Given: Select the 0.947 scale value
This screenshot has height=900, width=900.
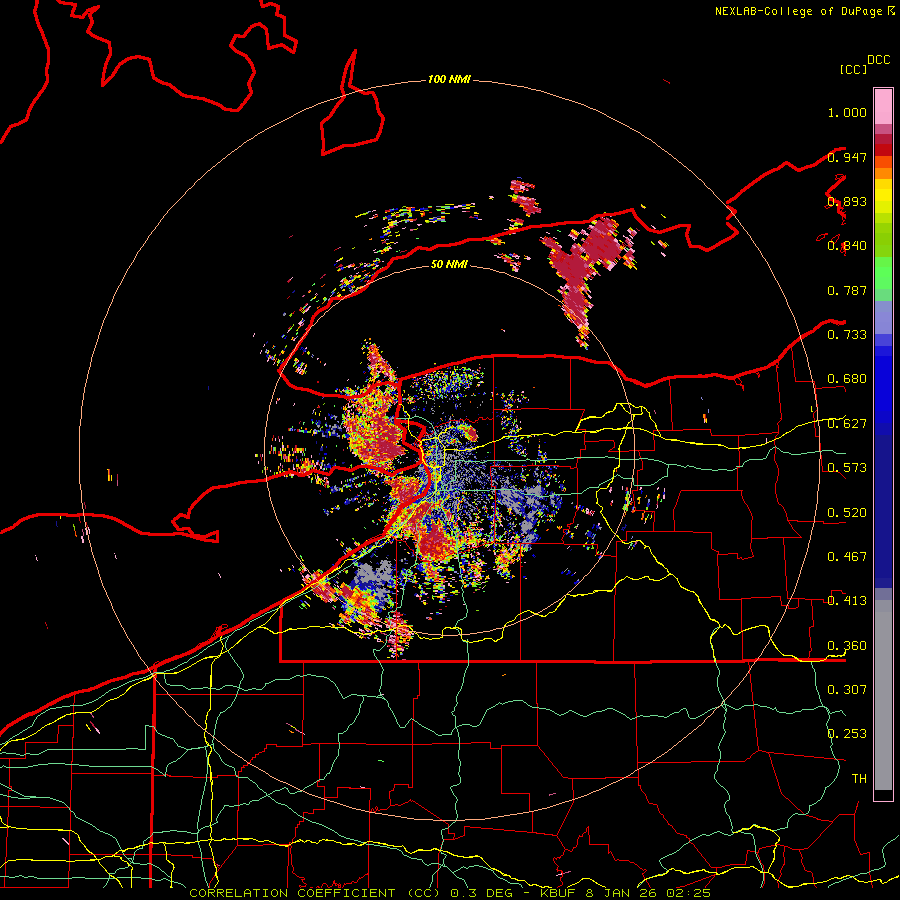Looking at the screenshot, I should point(847,157).
